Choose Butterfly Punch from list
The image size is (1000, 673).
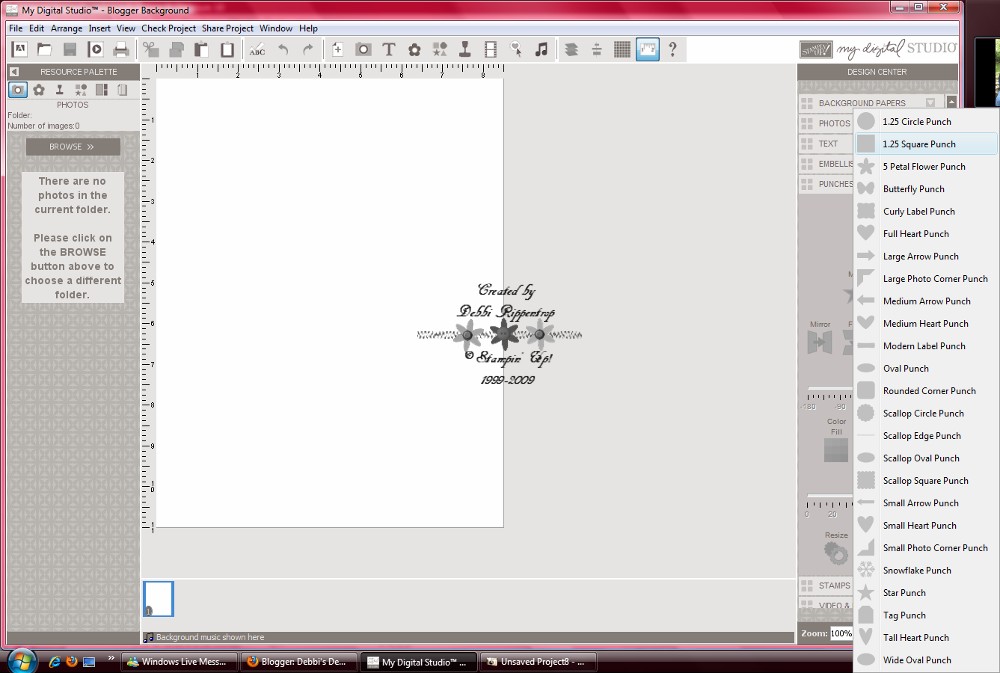(926, 189)
